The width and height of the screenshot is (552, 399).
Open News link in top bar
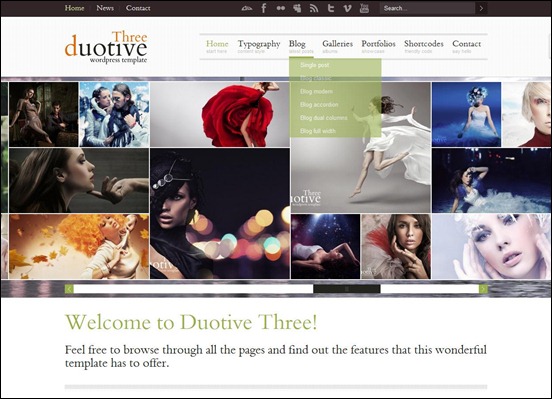click(105, 8)
